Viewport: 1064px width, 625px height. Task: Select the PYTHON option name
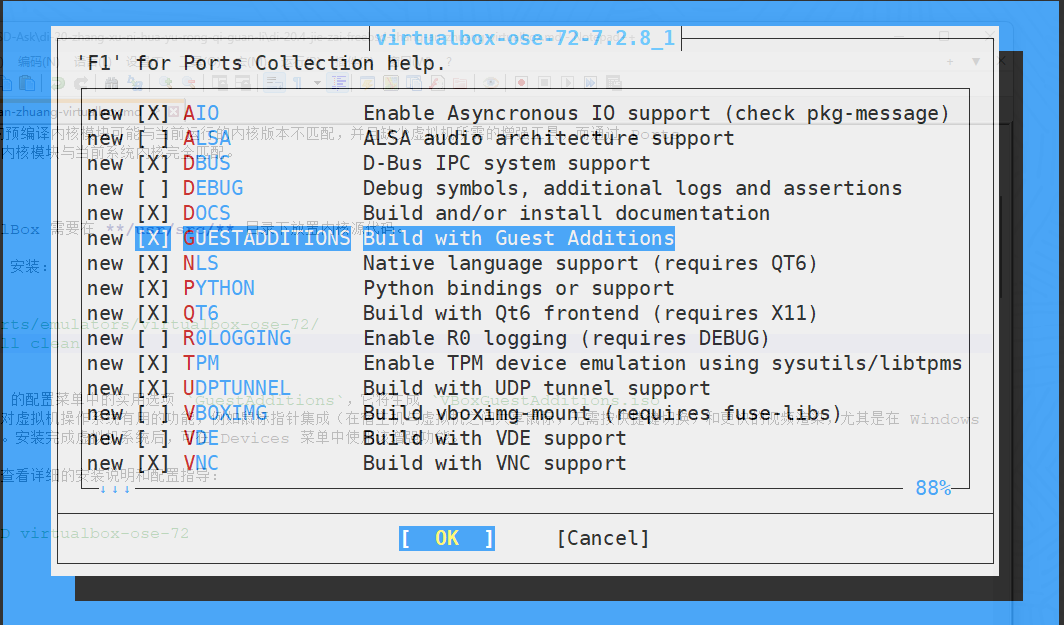(x=219, y=288)
